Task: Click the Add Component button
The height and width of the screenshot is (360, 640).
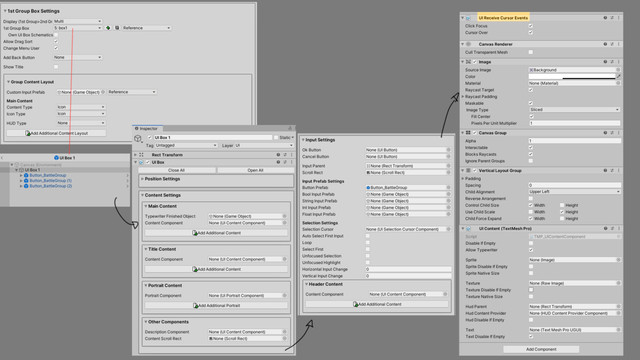Action: pos(541,349)
